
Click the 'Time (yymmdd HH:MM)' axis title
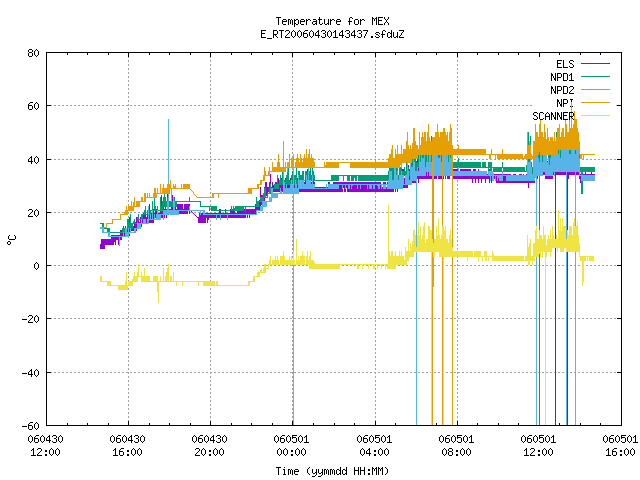tap(332, 471)
